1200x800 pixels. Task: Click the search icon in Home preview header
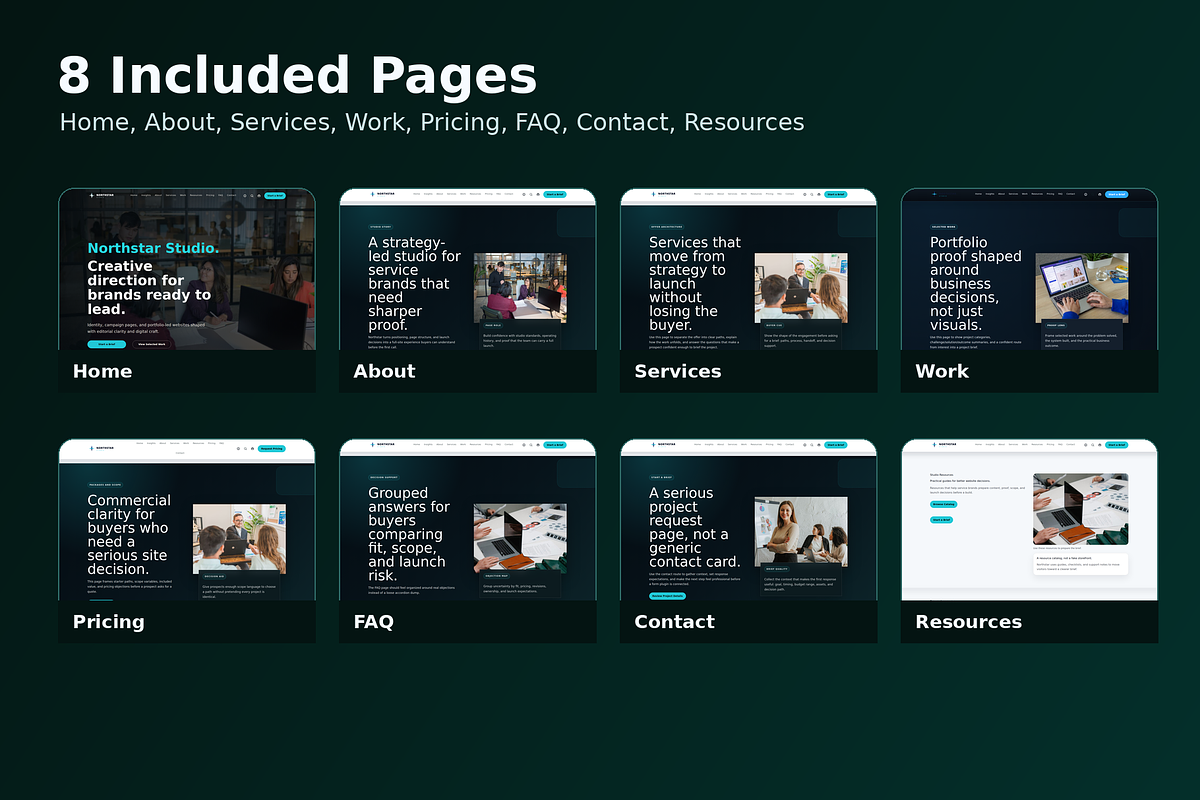pyautogui.click(x=252, y=195)
